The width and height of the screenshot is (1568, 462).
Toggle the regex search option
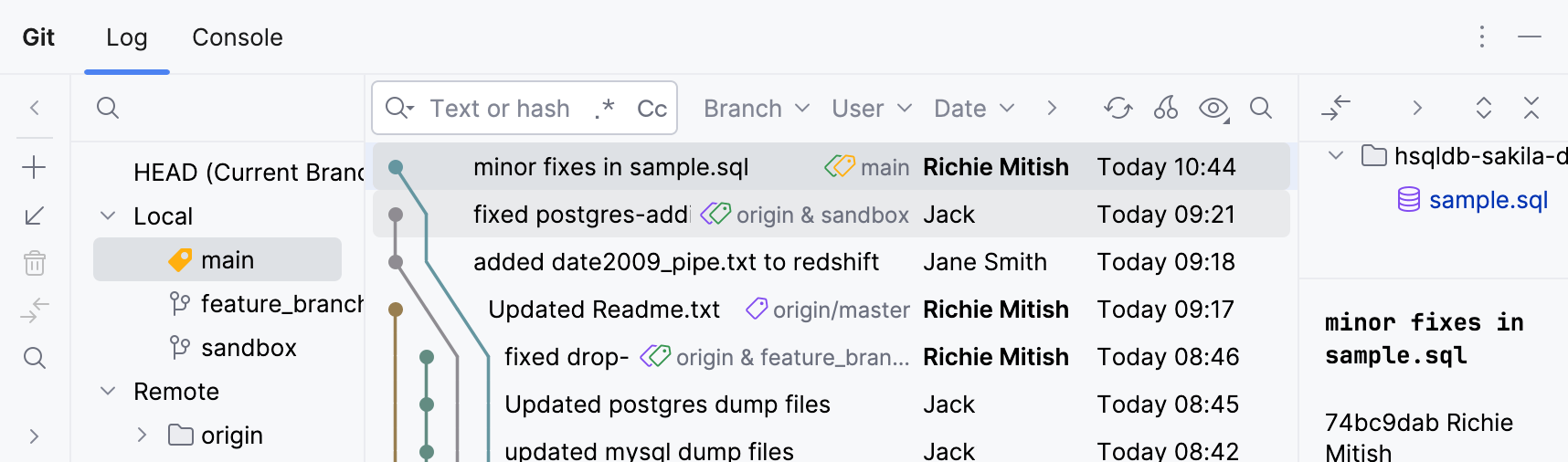coord(604,109)
